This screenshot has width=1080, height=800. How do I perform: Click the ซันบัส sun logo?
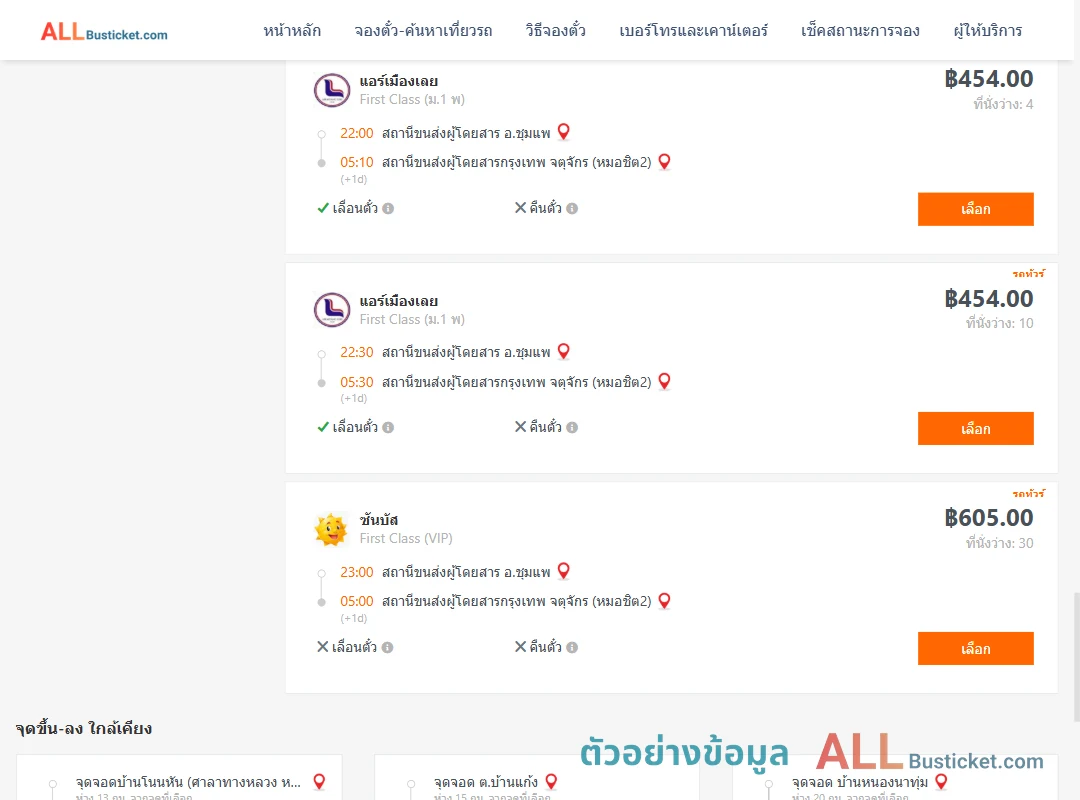[x=331, y=529]
